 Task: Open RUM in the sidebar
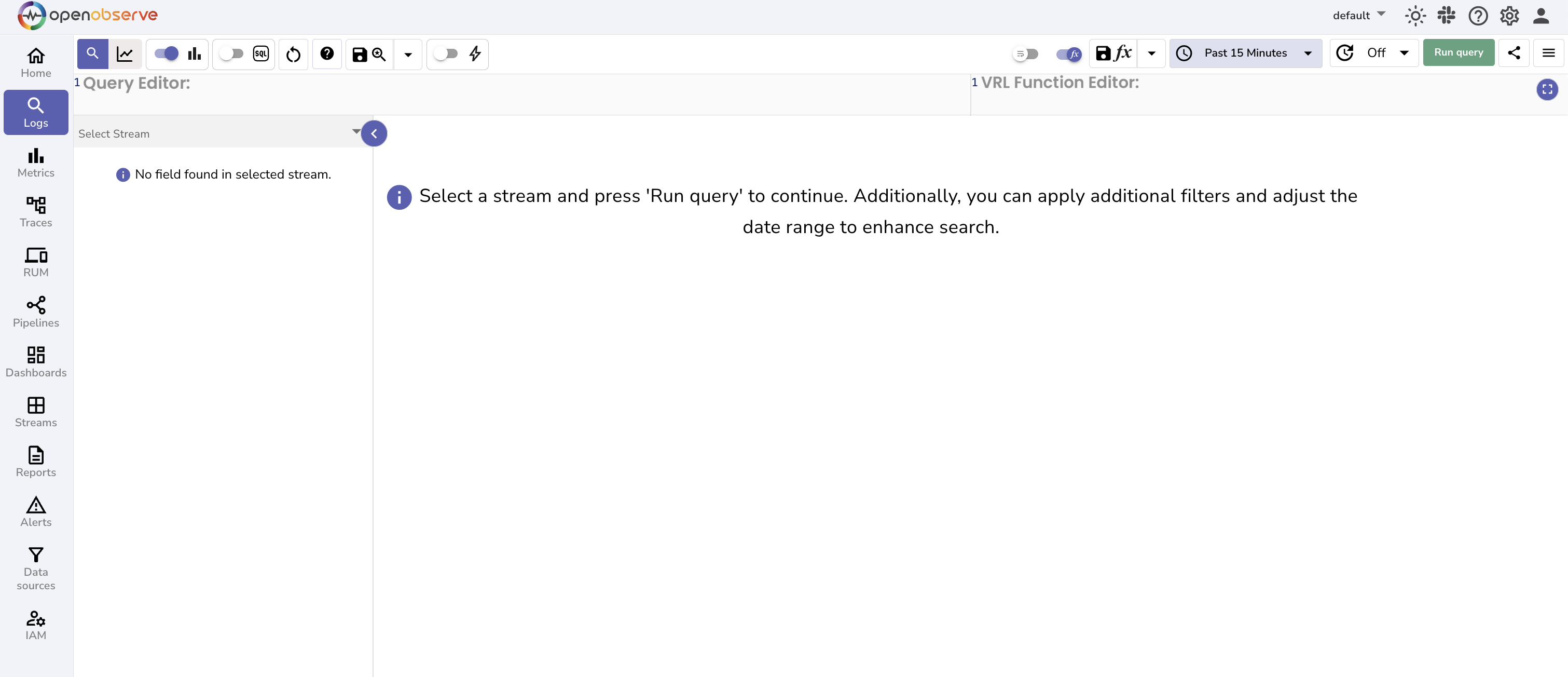click(x=36, y=262)
